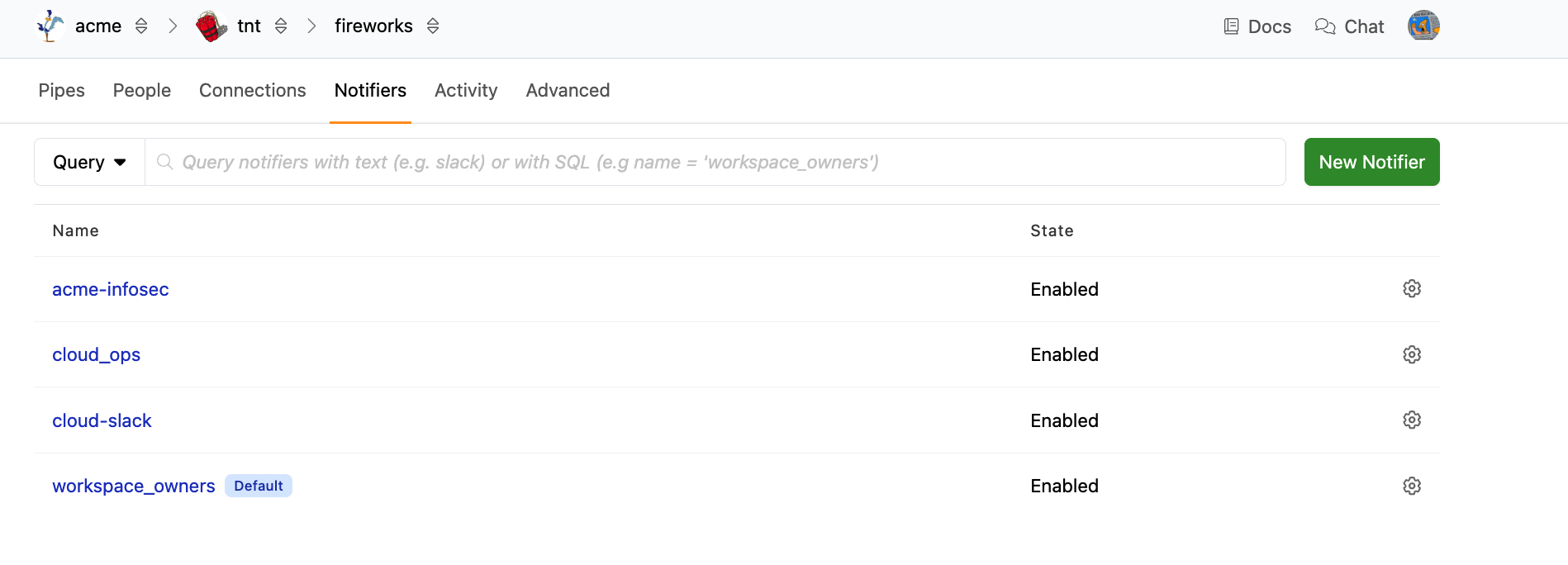This screenshot has height=565, width=1568.
Task: Expand the fireworks mod switcher
Action: (x=433, y=26)
